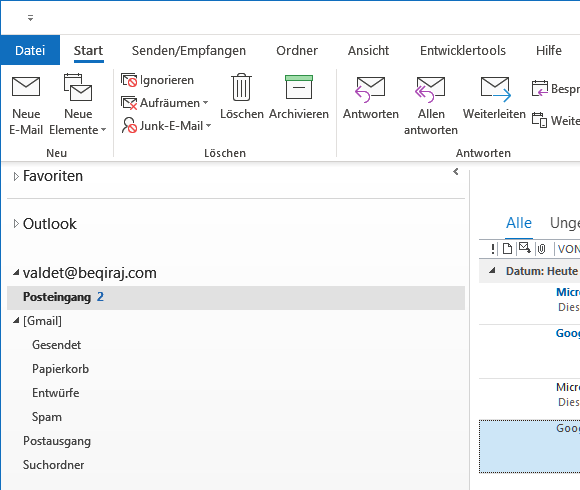This screenshot has width=580, height=490.
Task: Expand the Favoriten section
Action: pos(16,176)
